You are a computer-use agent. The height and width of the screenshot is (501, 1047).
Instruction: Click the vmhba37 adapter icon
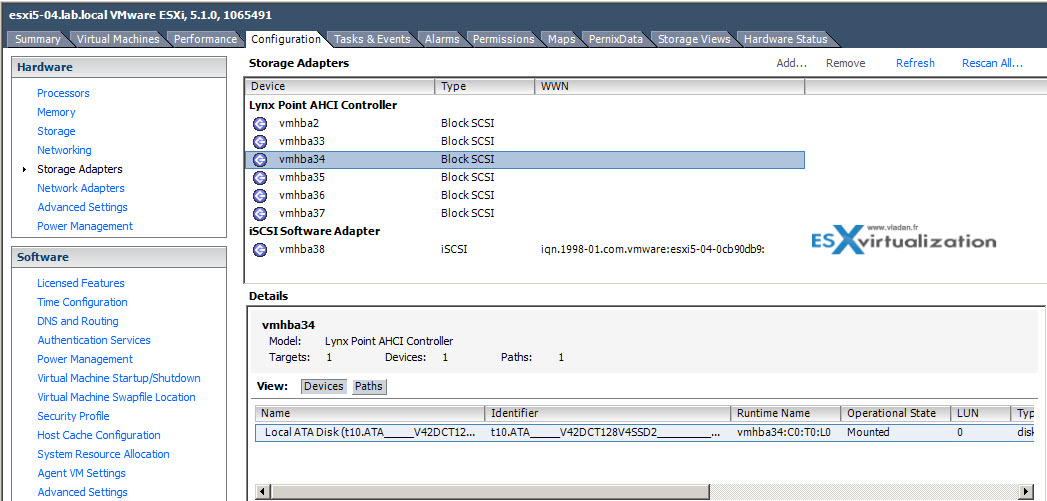260,214
